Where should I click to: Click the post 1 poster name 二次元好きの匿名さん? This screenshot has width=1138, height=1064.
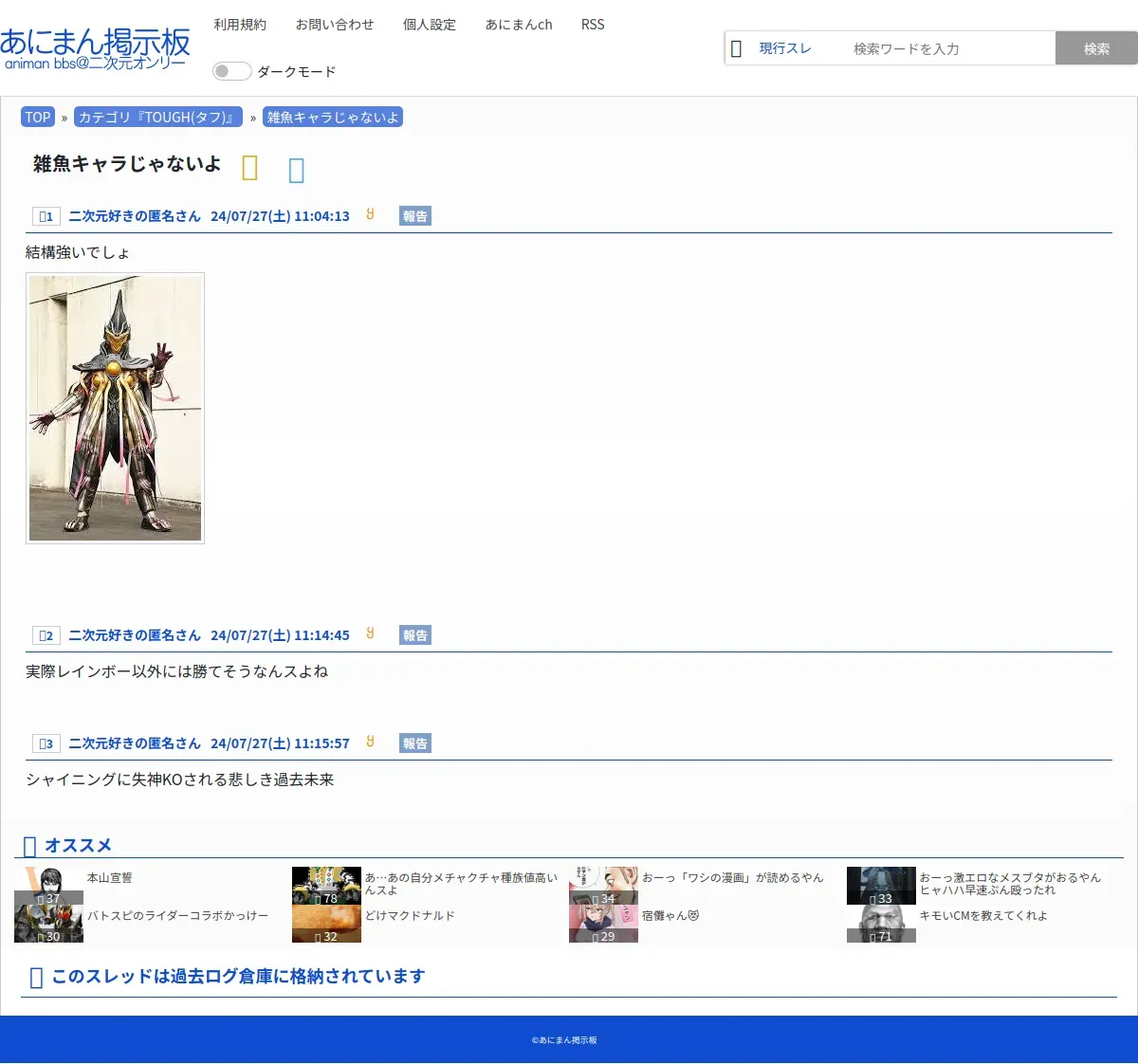[135, 216]
